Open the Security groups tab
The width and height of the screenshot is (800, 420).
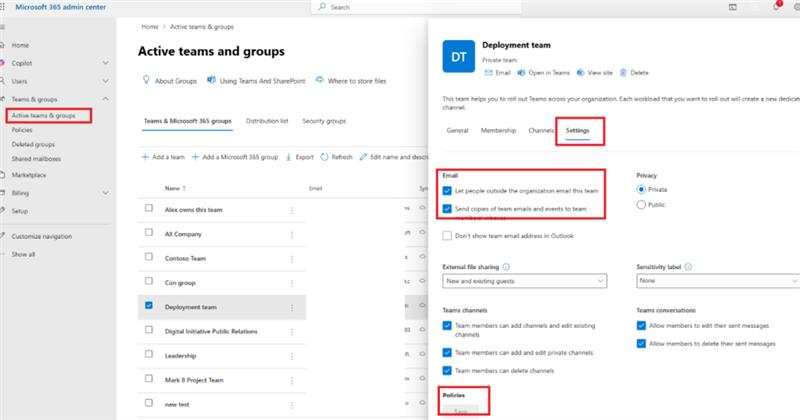[324, 121]
